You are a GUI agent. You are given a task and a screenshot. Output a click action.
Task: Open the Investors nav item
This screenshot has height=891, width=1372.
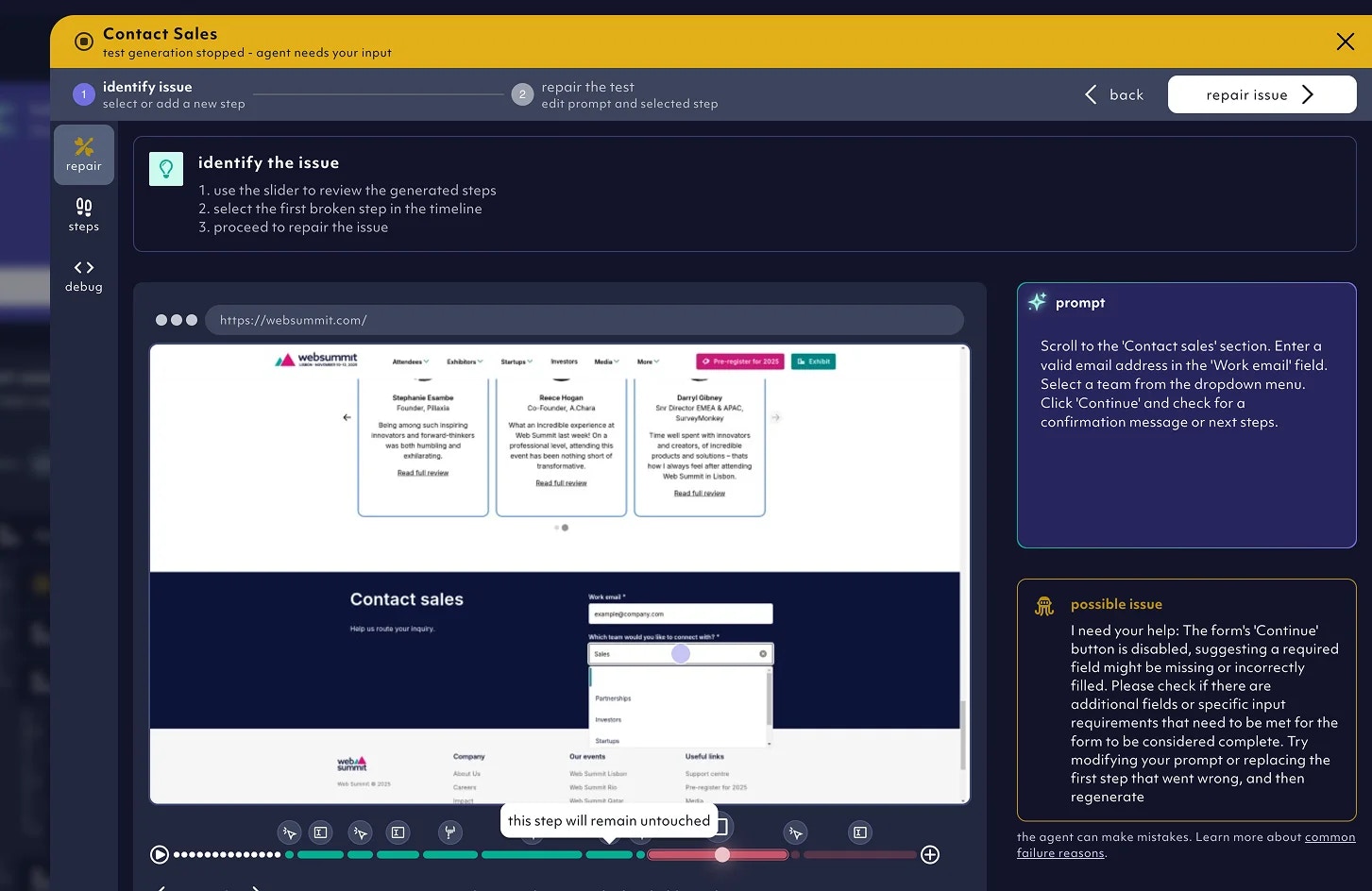click(x=564, y=361)
